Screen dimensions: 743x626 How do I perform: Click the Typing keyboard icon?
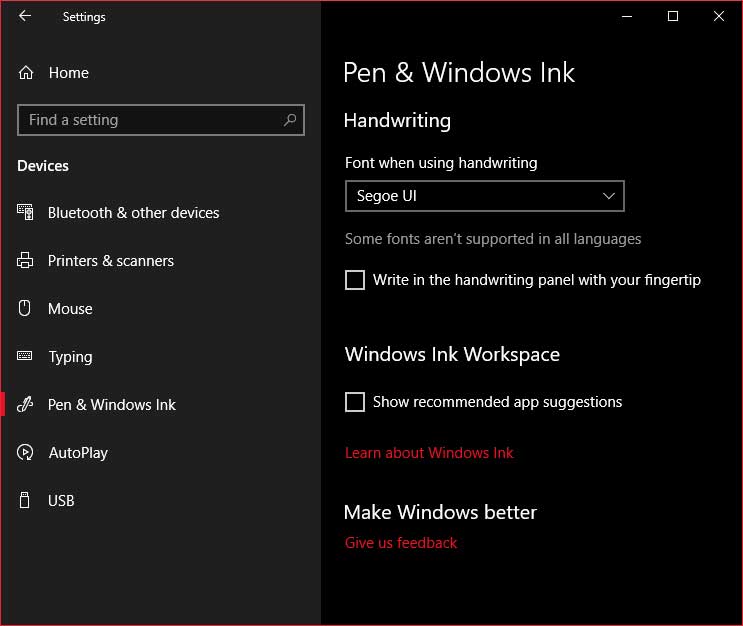pyautogui.click(x=25, y=356)
